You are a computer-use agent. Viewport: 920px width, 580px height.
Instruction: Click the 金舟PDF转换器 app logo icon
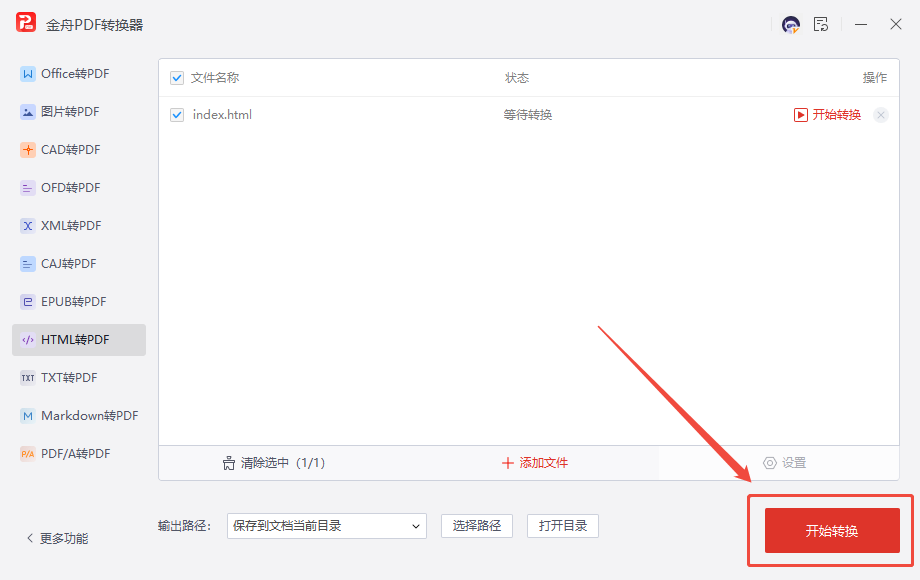[26, 22]
